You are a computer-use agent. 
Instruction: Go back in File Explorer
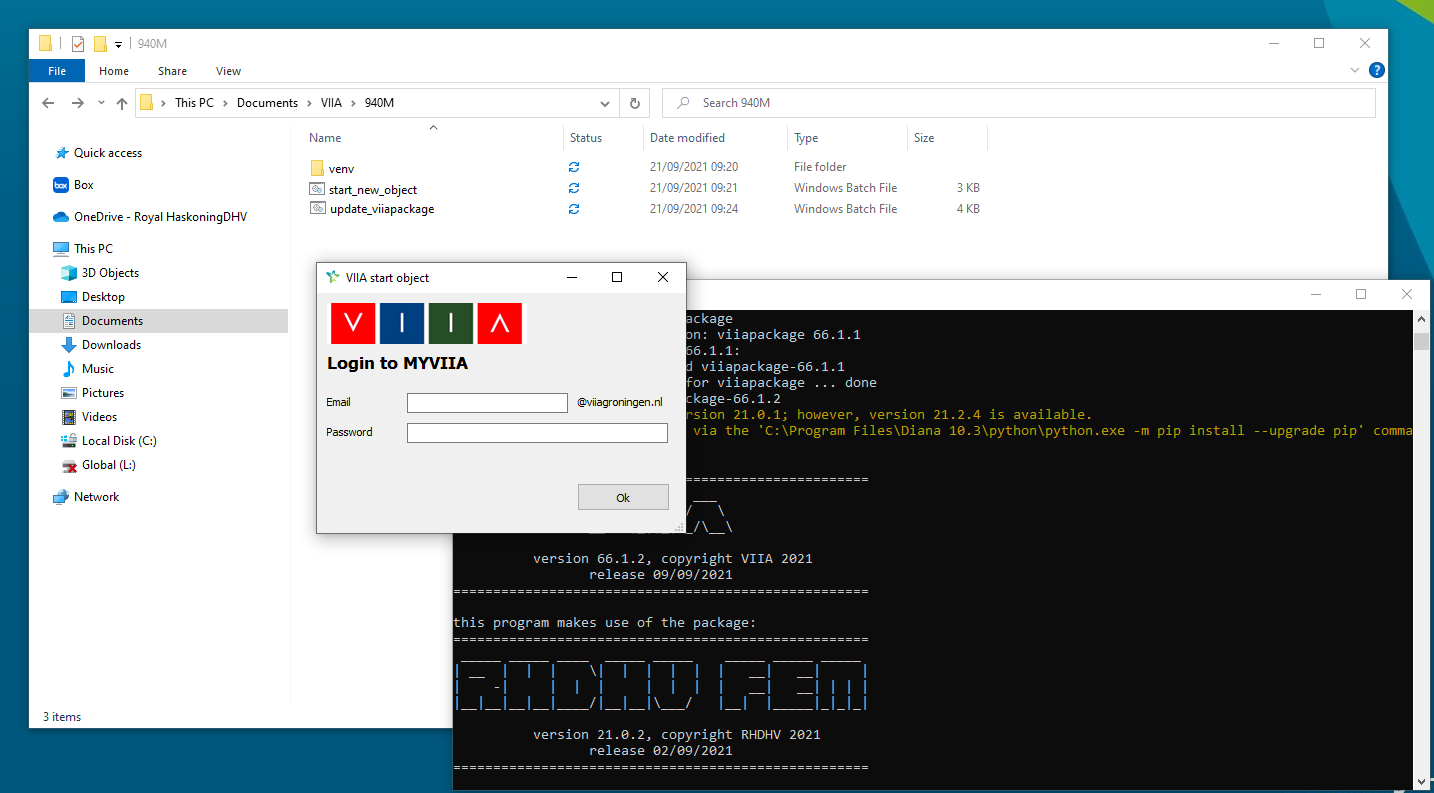point(48,103)
